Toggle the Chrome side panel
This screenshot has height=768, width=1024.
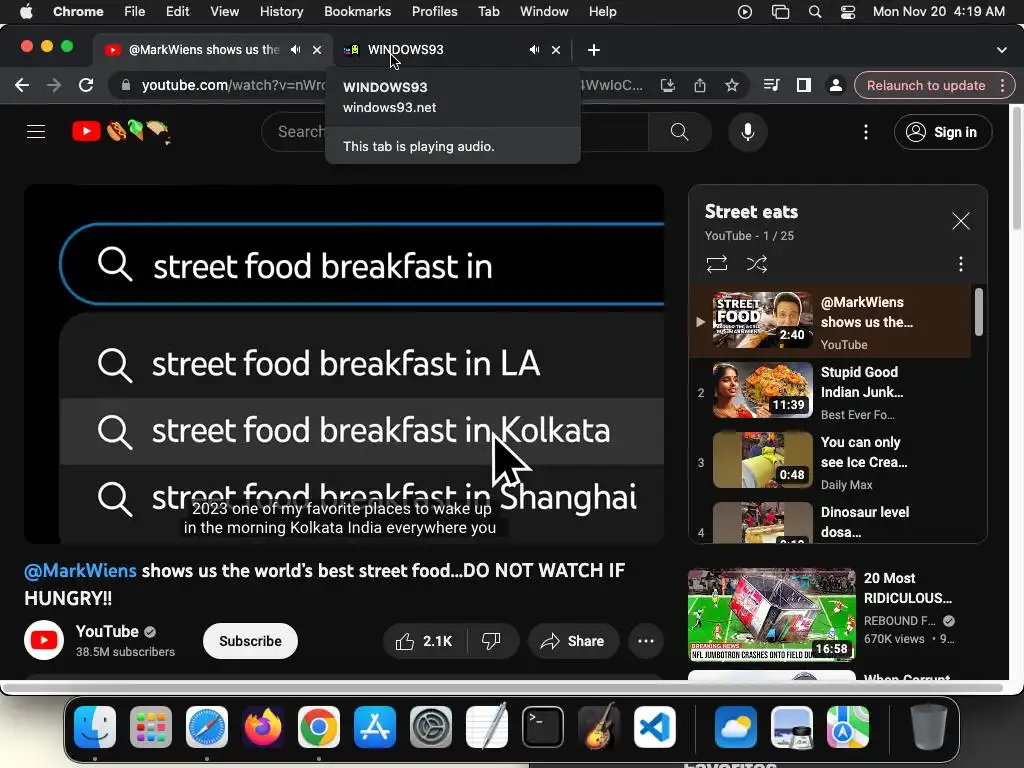click(803, 86)
